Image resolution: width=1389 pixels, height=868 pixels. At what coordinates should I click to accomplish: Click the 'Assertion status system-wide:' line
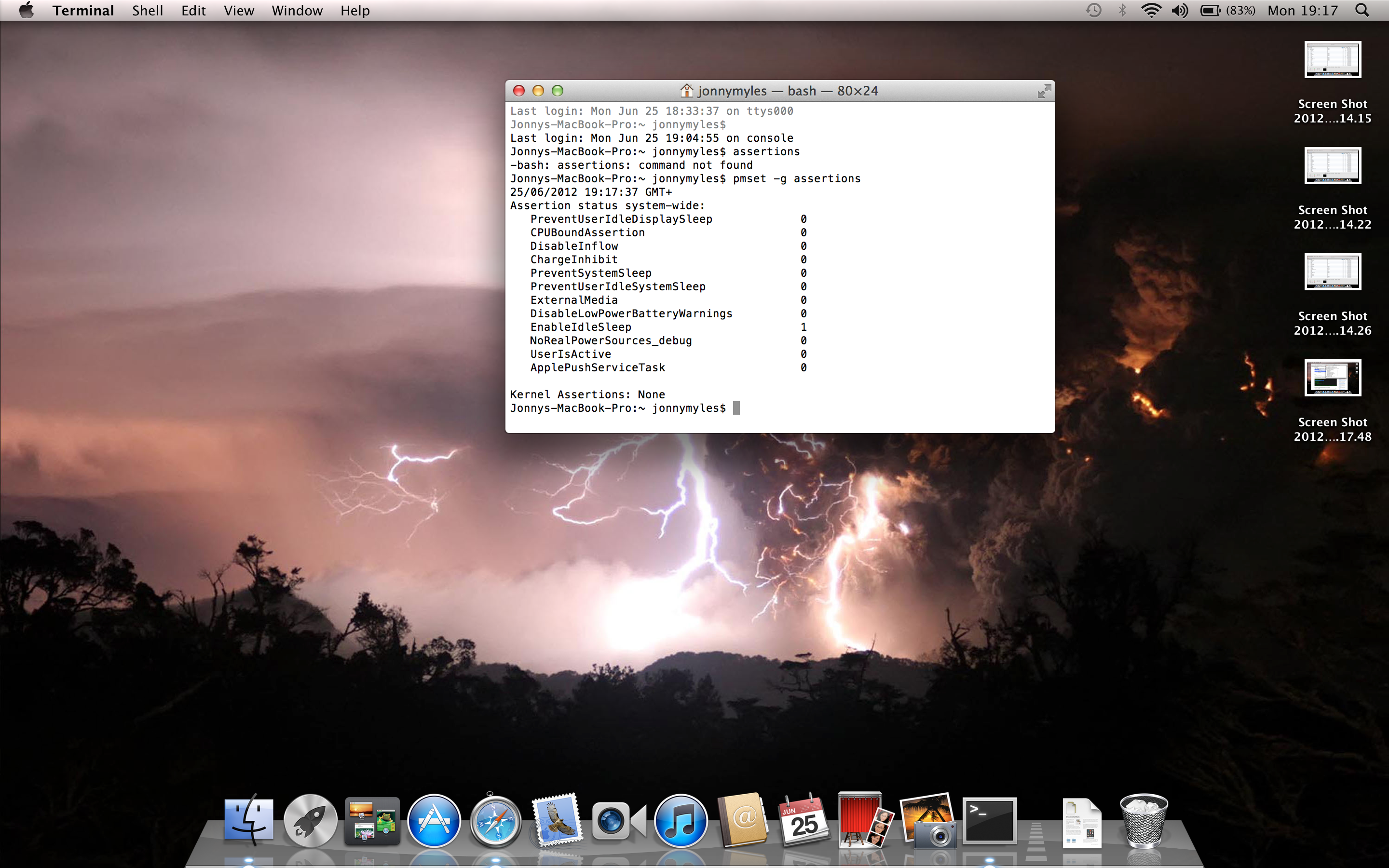[607, 205]
